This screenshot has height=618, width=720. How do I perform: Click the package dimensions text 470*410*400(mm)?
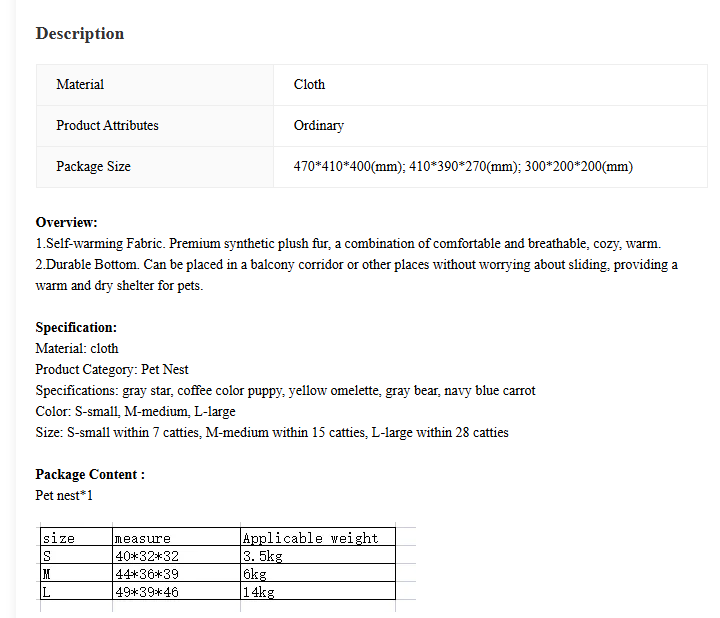click(349, 166)
